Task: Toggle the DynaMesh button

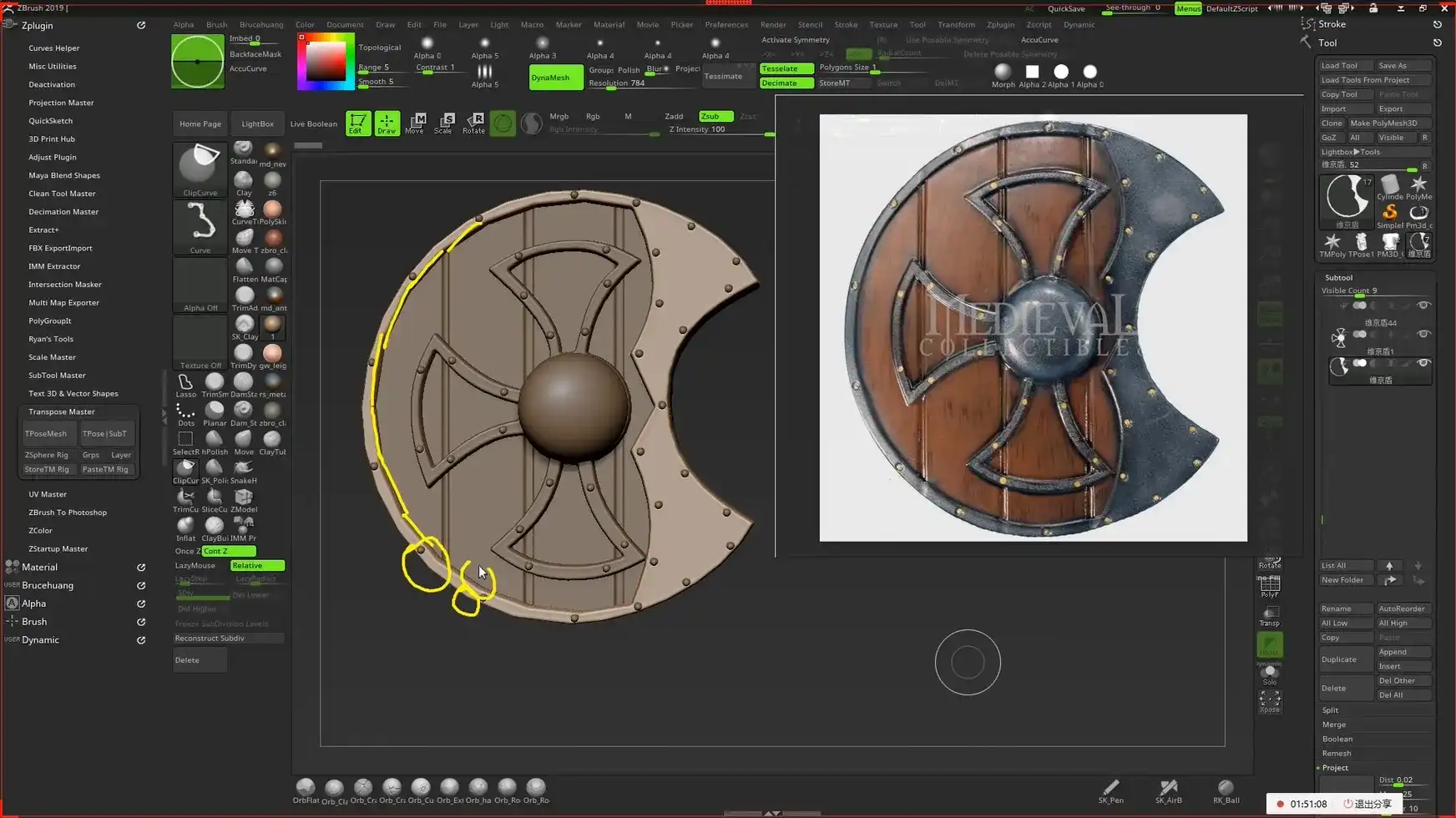Action: 550,78
